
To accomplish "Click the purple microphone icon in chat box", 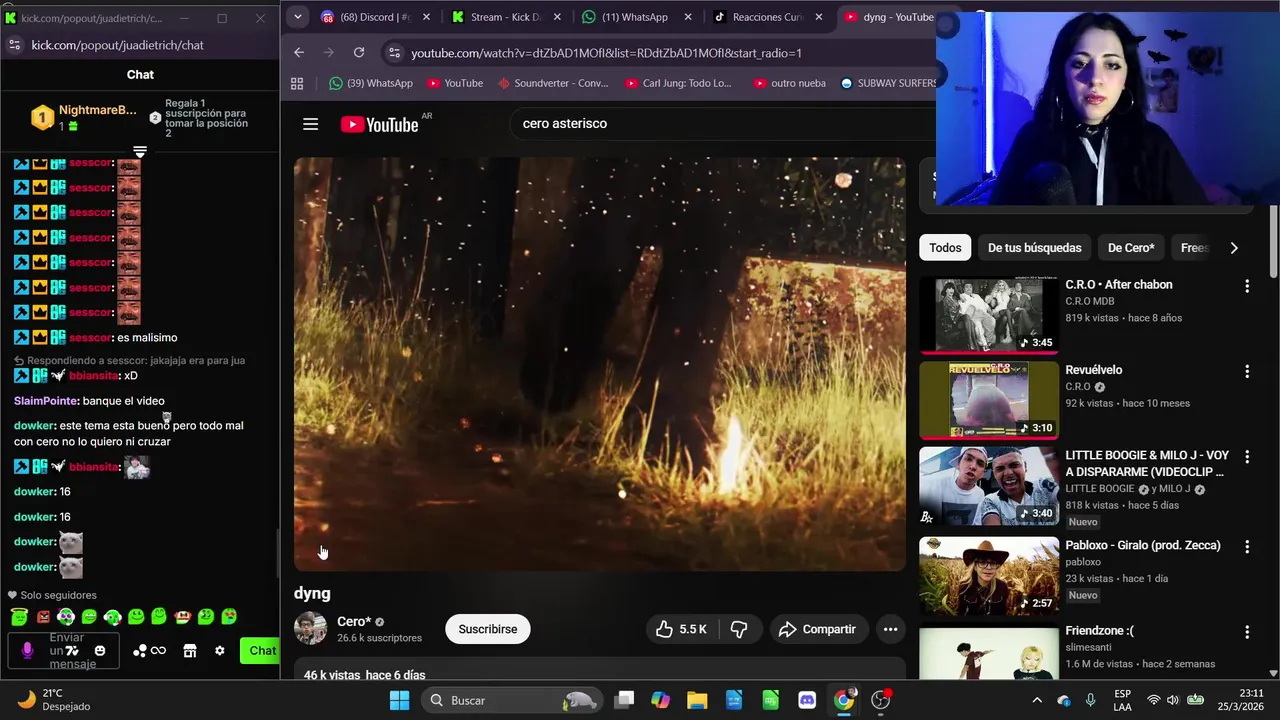I will [27, 651].
